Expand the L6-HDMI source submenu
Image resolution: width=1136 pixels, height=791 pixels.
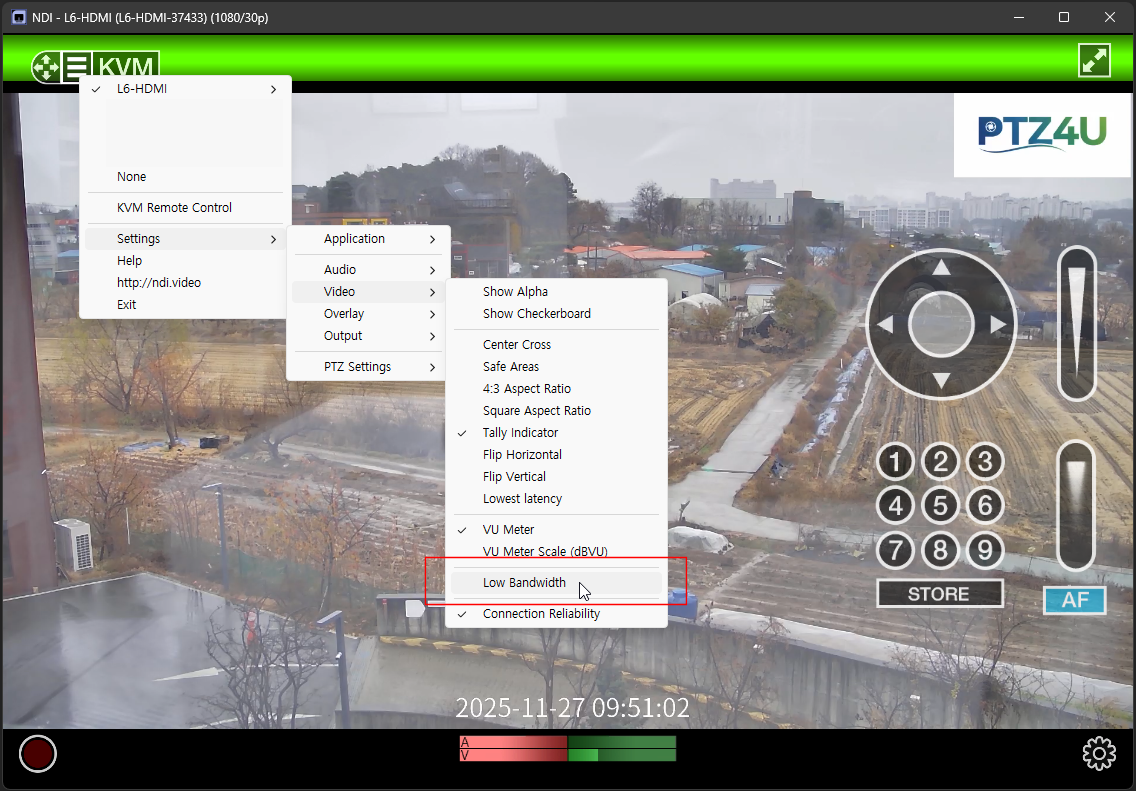coord(185,88)
